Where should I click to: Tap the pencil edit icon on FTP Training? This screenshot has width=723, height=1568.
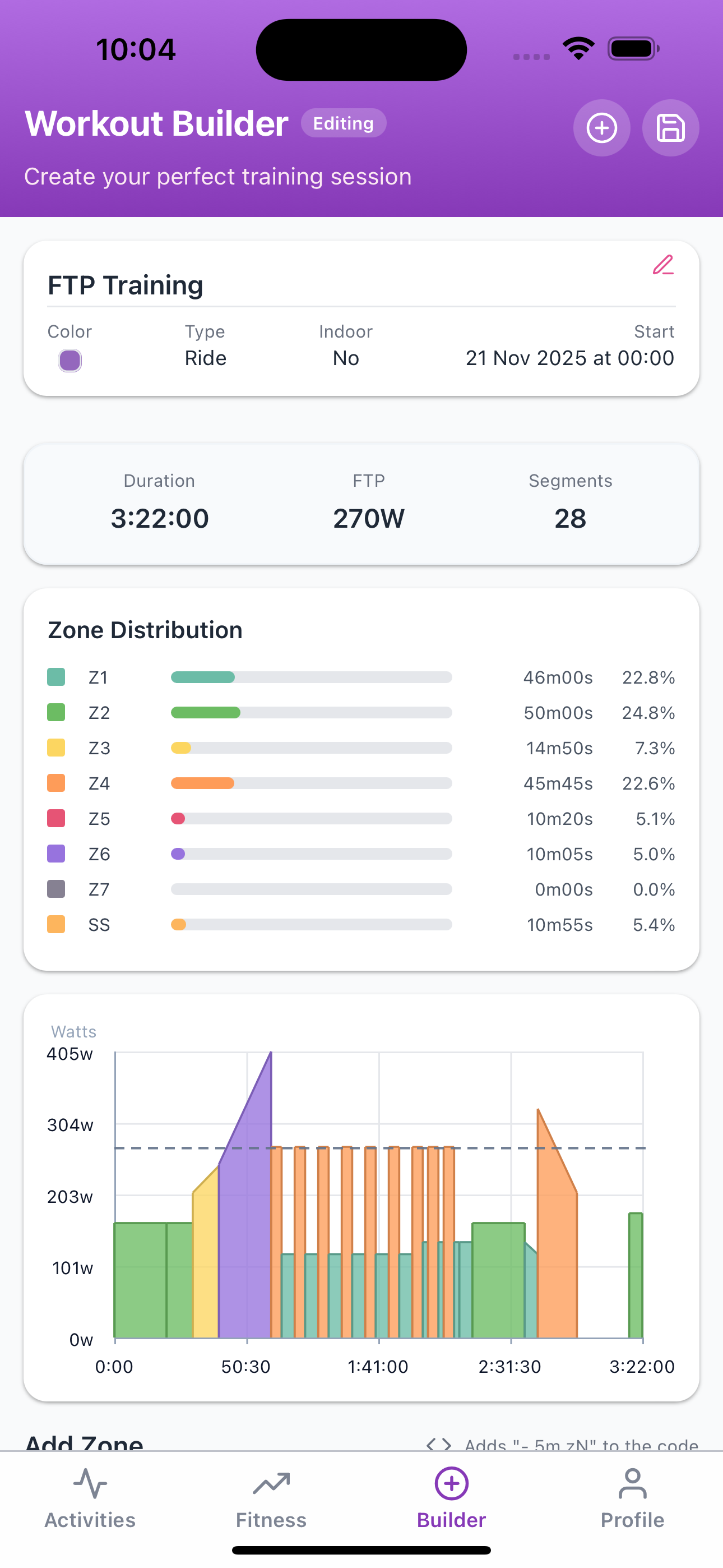pos(662,265)
